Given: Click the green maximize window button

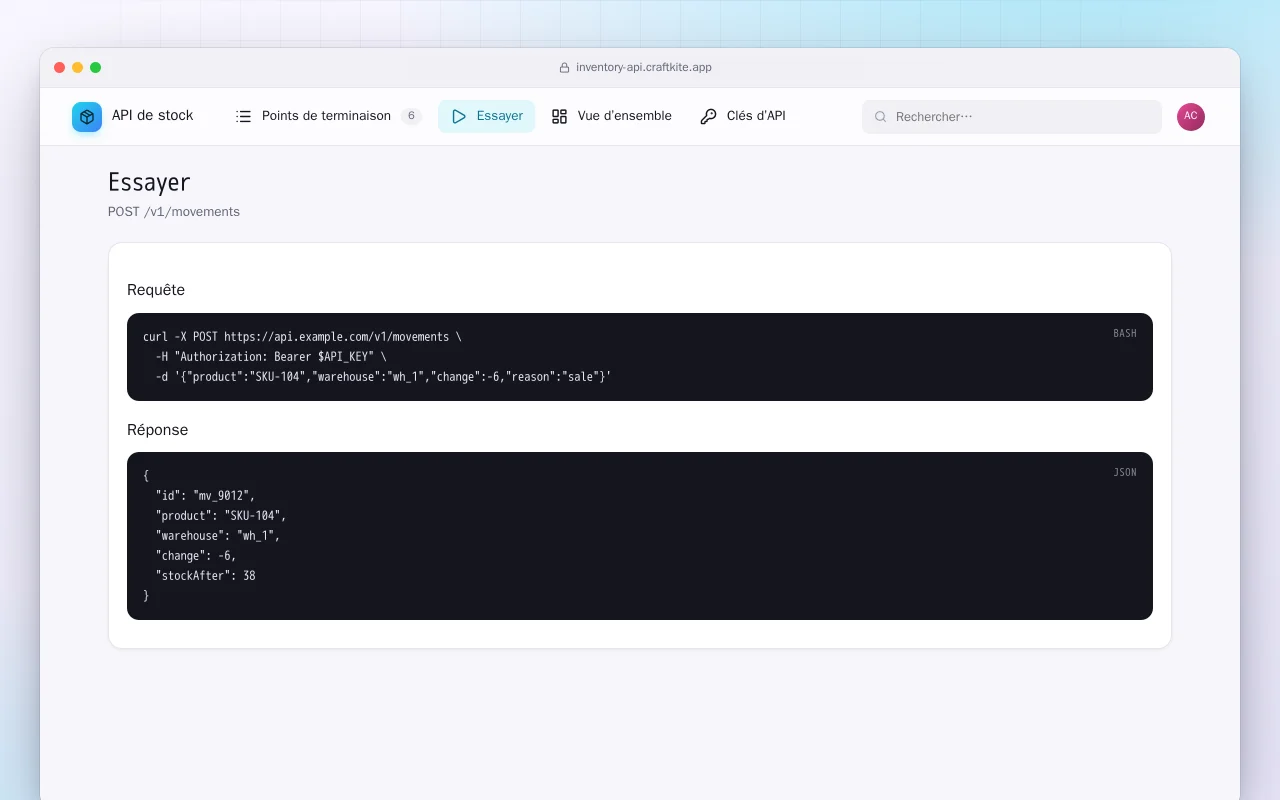Looking at the screenshot, I should click(x=96, y=68).
